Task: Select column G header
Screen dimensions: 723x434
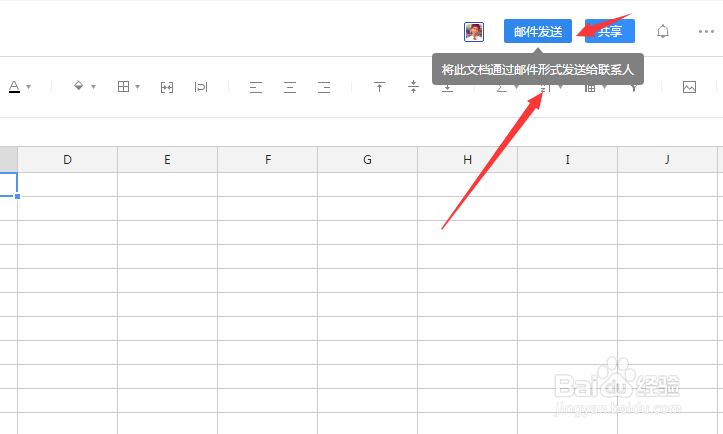Action: click(x=367, y=160)
